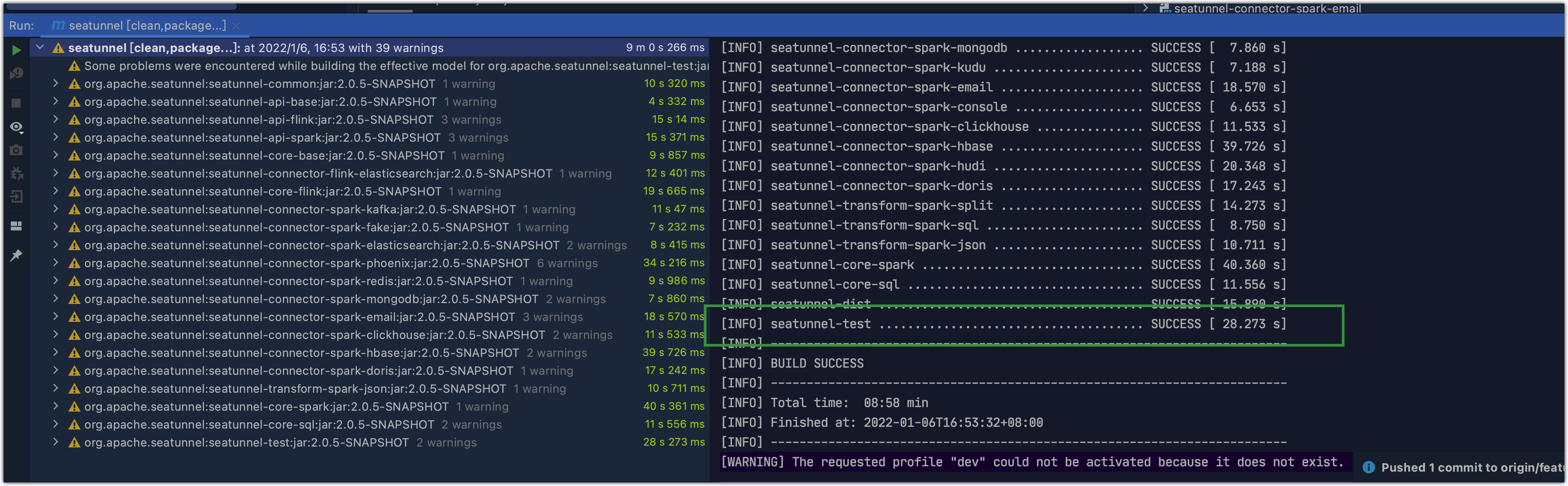Expand the seatunnel-common jar warning node
Image resolution: width=1568 pixels, height=486 pixels.
(56, 83)
